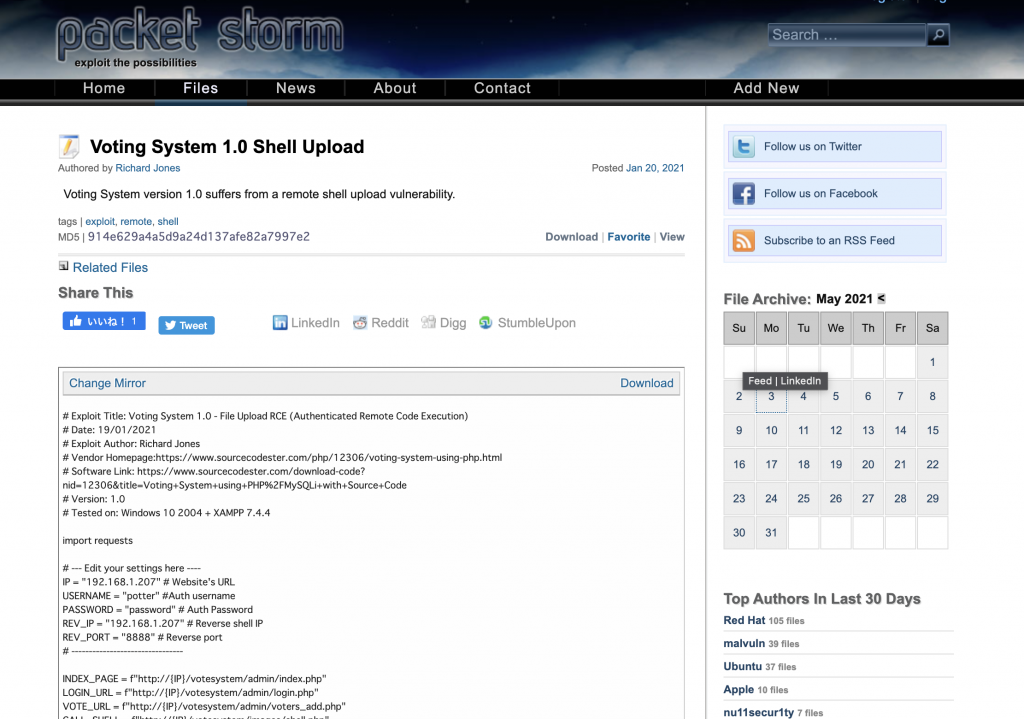Open author Richard Jones link

[x=148, y=168]
